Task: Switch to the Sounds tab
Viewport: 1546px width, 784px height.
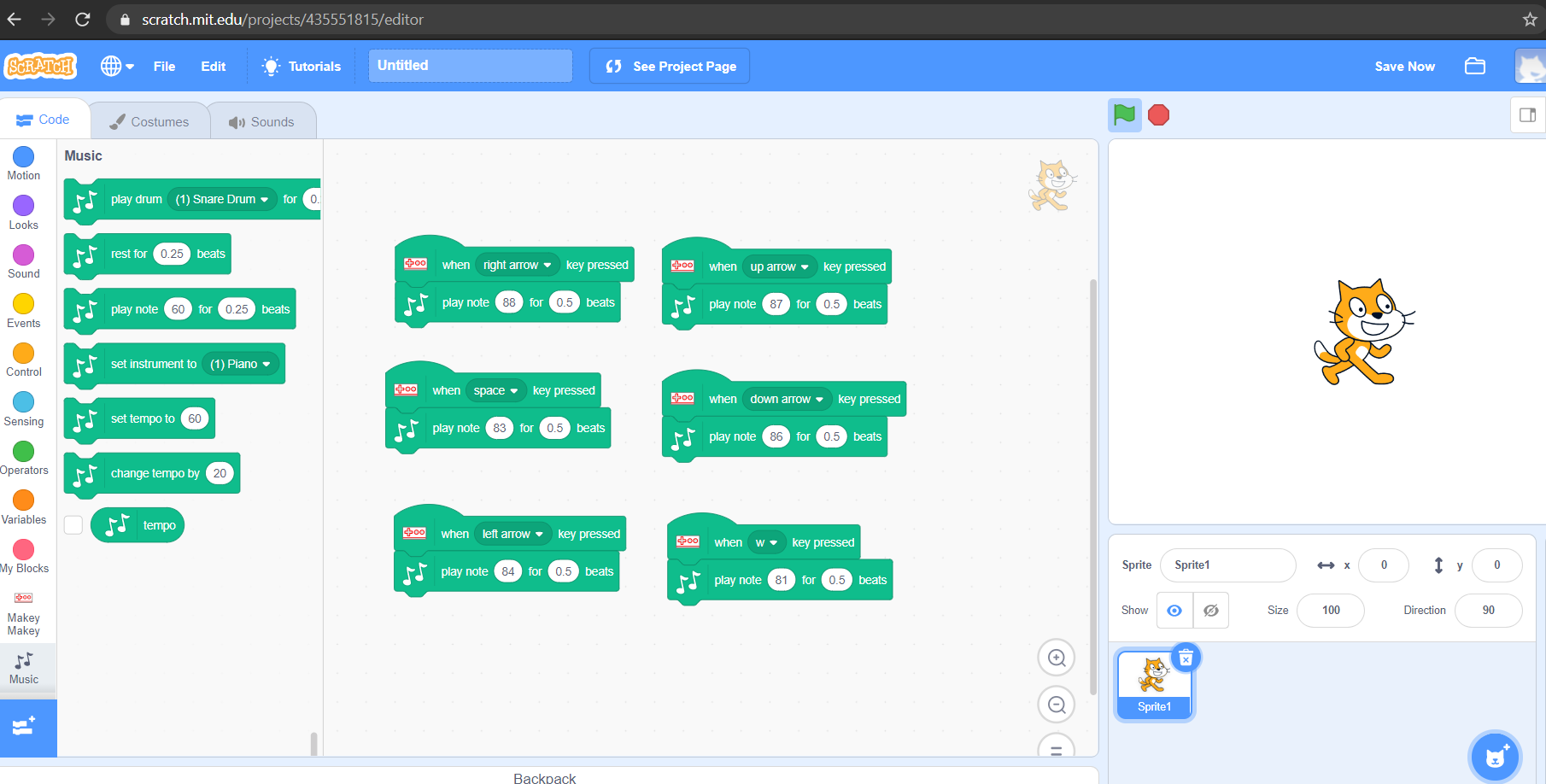Action: click(x=261, y=121)
